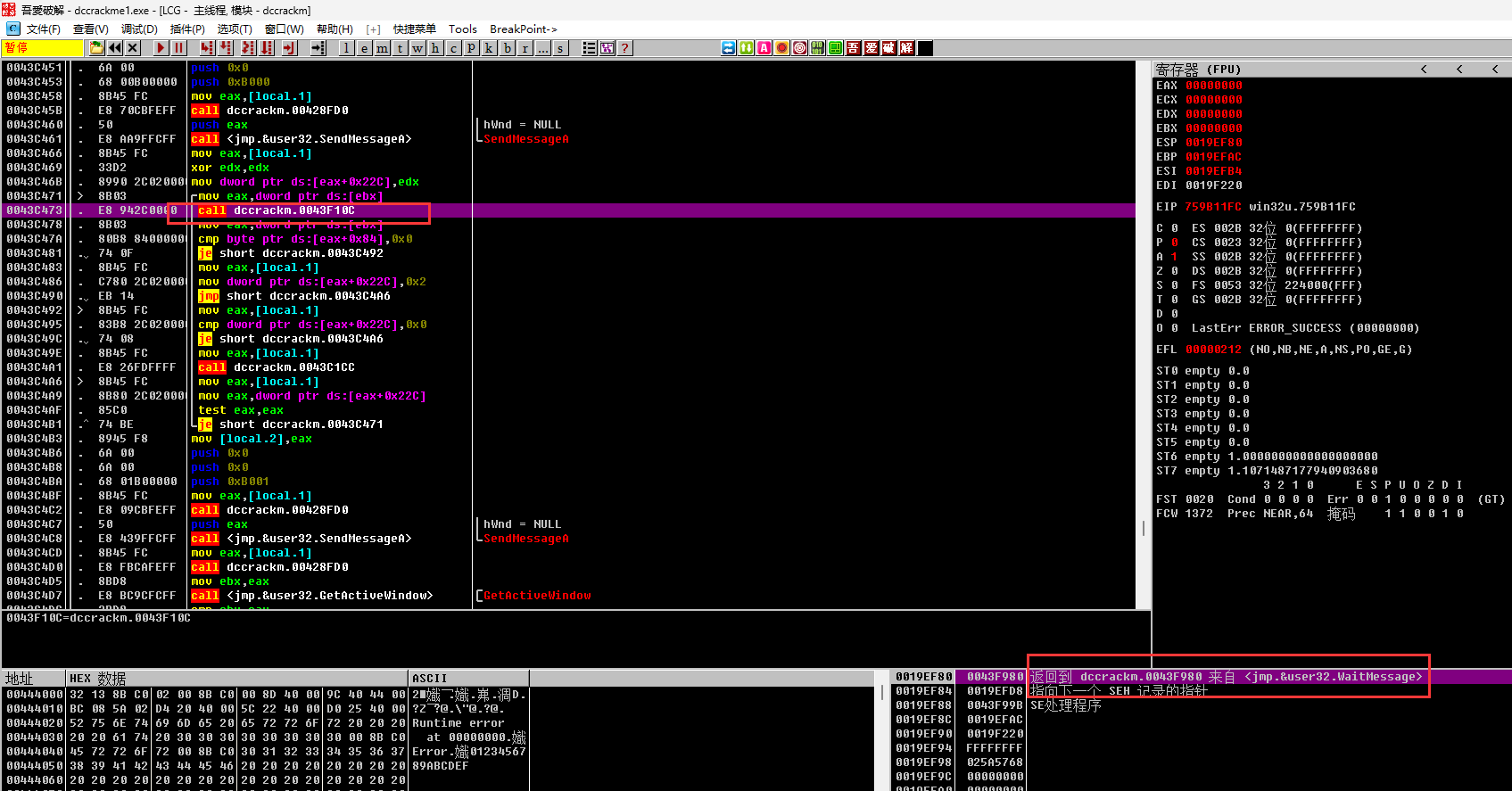Open help with red question mark icon

[624, 48]
